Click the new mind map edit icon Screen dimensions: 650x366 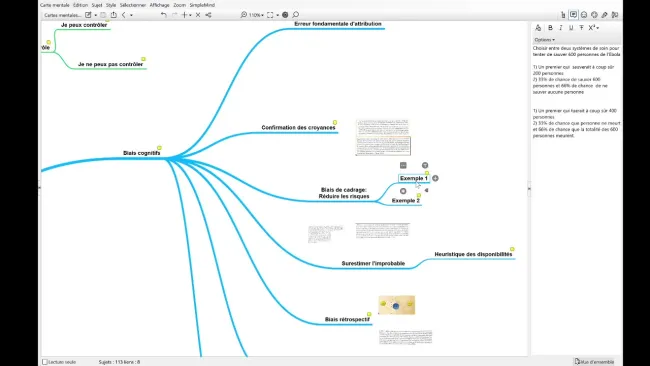pos(88,15)
